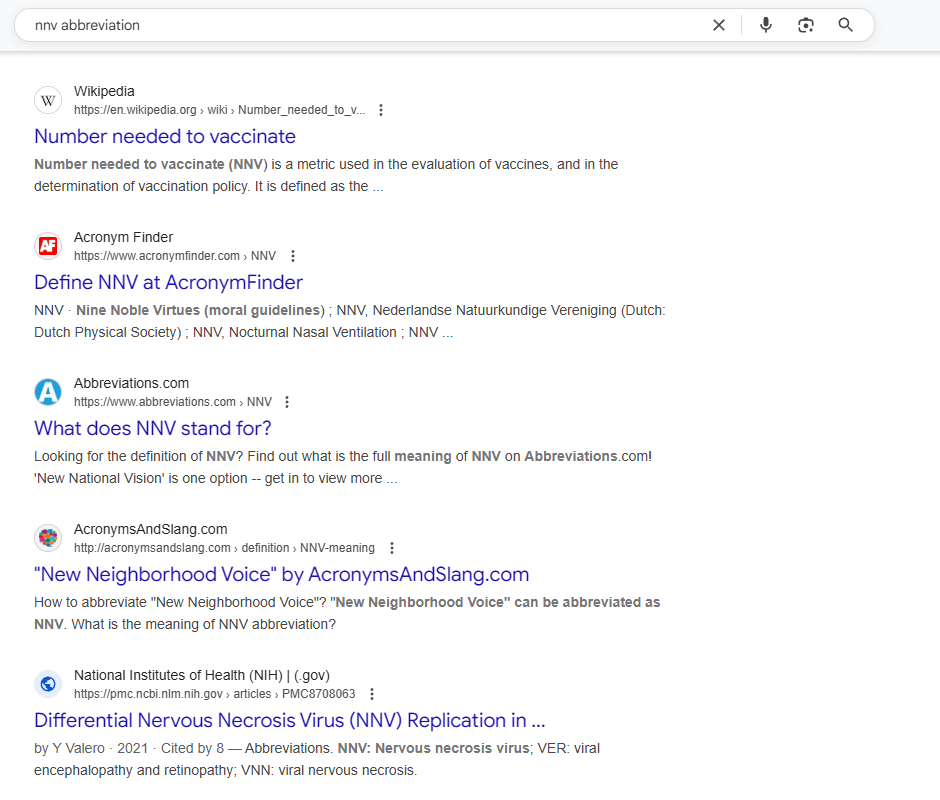Click the Acronym Finder site icon
This screenshot has height=800, width=940.
[48, 246]
